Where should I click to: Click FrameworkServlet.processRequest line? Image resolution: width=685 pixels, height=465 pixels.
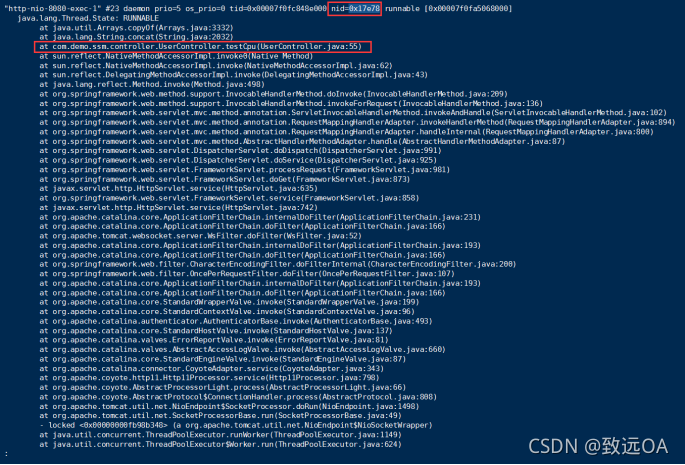point(245,170)
